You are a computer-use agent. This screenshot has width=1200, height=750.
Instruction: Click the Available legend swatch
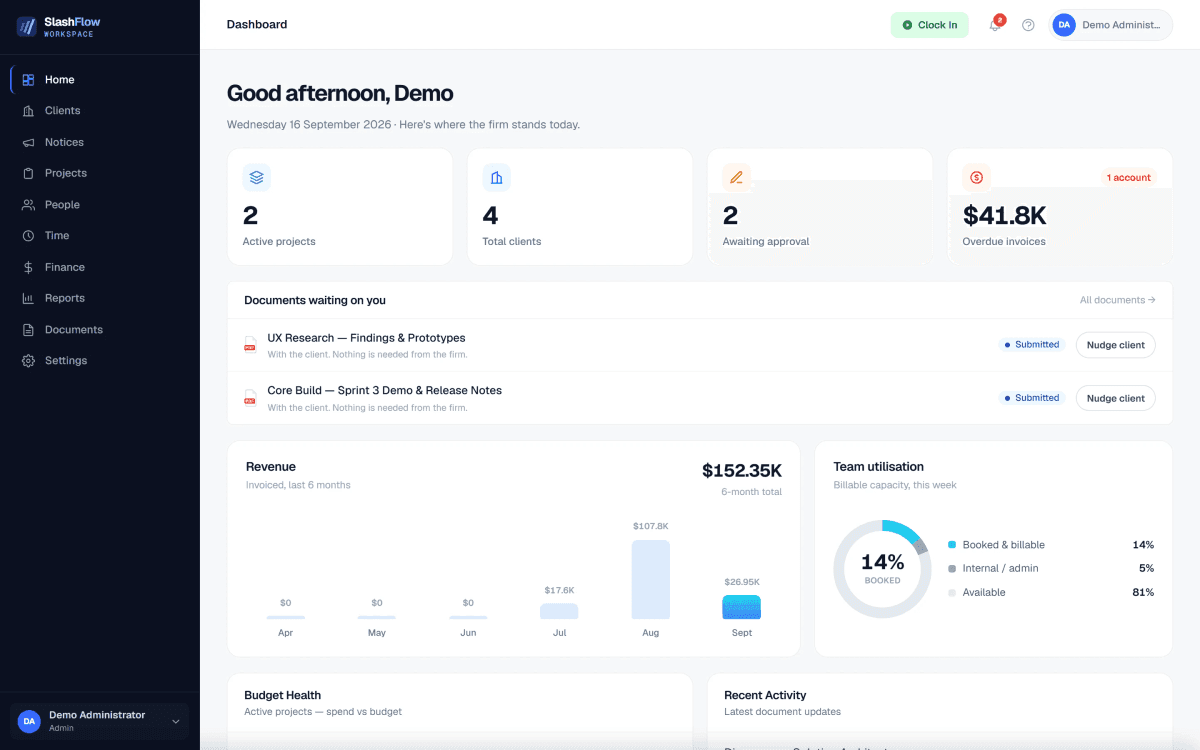[952, 593]
